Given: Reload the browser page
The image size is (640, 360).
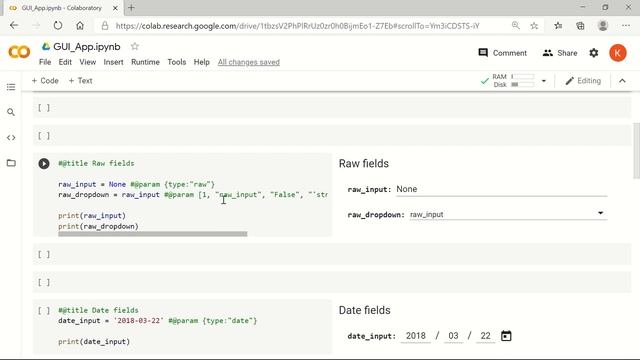Looking at the screenshot, I should tap(58, 25).
